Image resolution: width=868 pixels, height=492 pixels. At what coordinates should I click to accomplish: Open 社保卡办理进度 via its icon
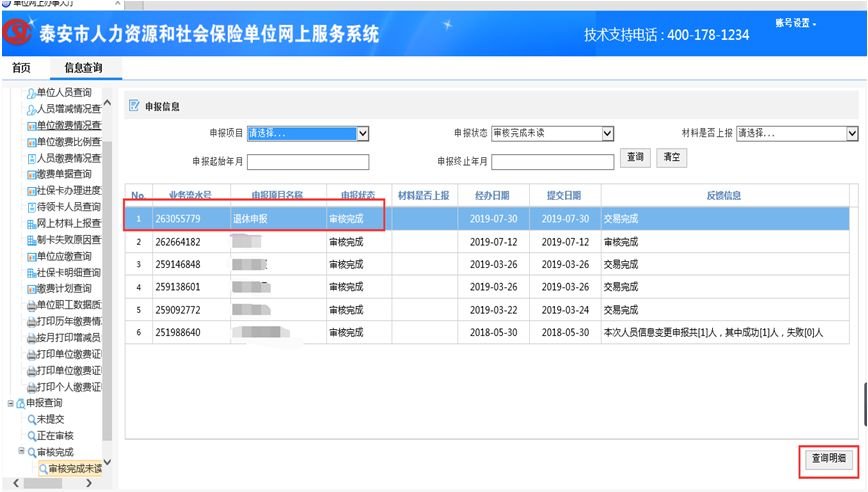coord(31,190)
